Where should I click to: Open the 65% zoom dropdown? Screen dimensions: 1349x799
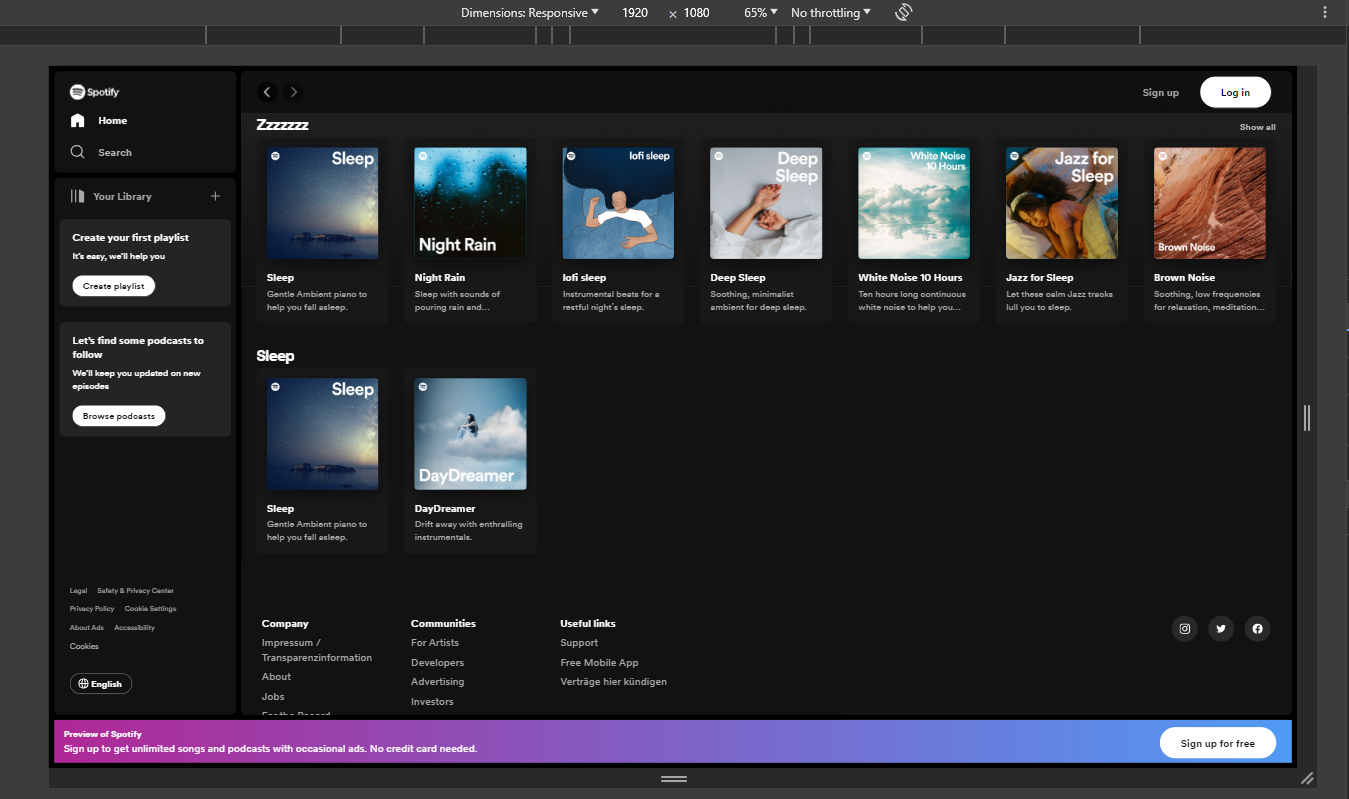point(760,13)
